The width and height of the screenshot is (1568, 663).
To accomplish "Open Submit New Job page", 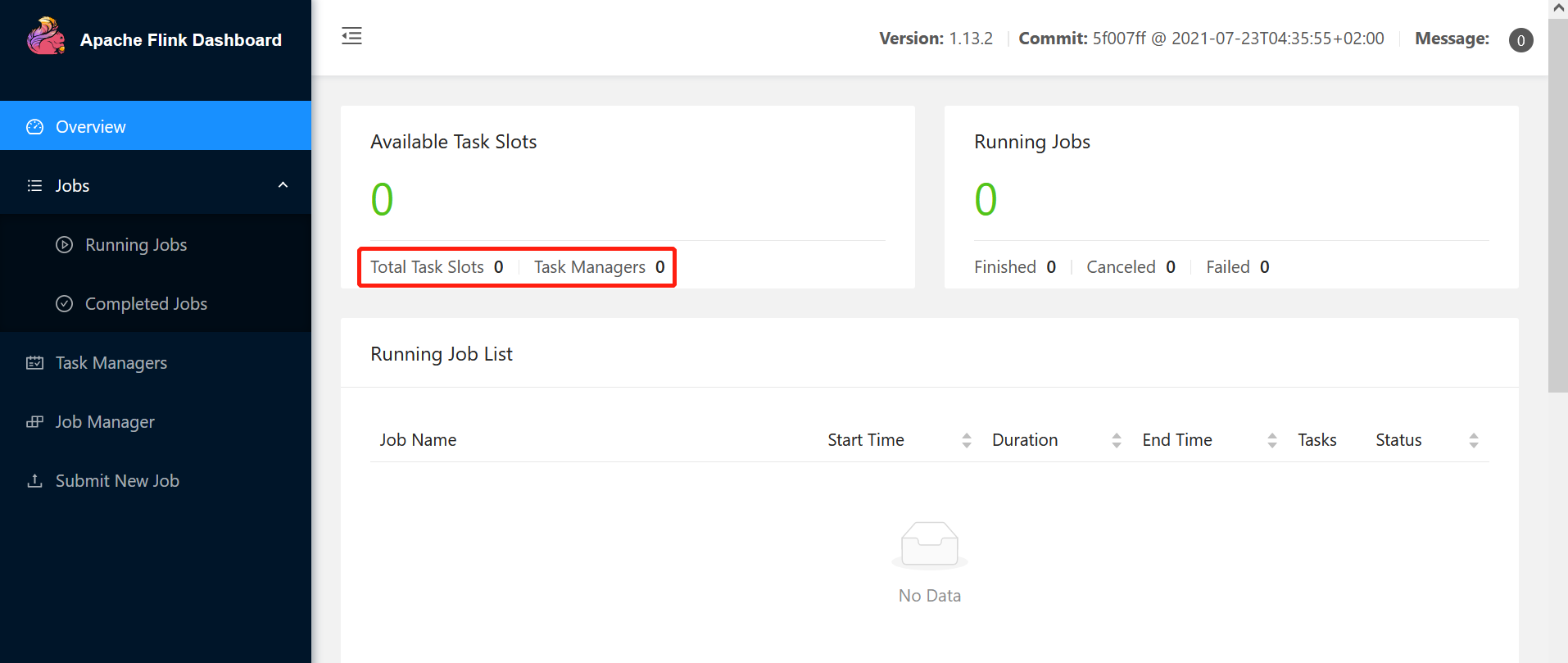I will click(156, 480).
